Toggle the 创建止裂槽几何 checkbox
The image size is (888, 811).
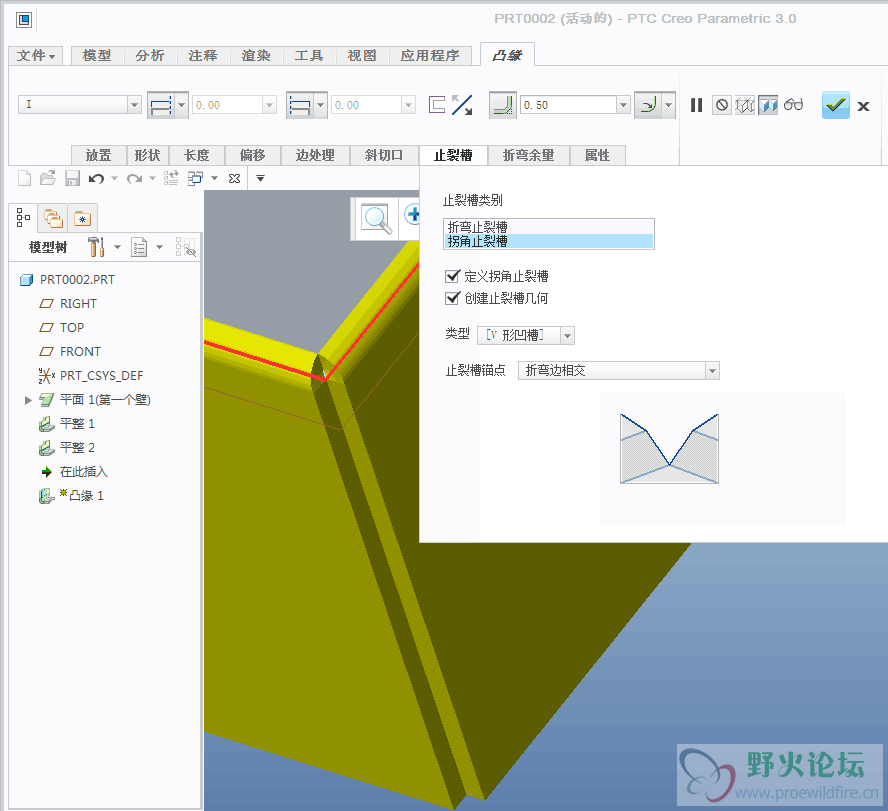(452, 298)
